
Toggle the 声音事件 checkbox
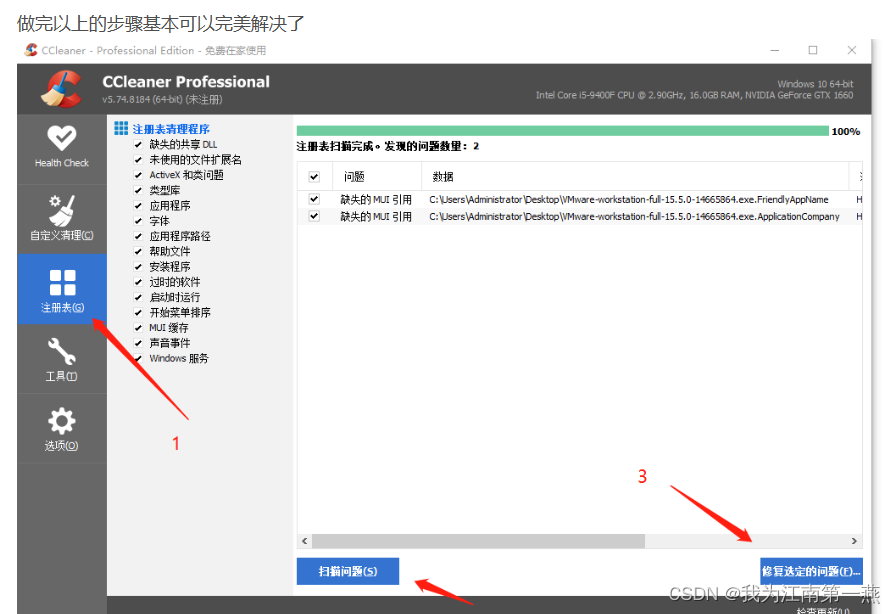point(138,343)
